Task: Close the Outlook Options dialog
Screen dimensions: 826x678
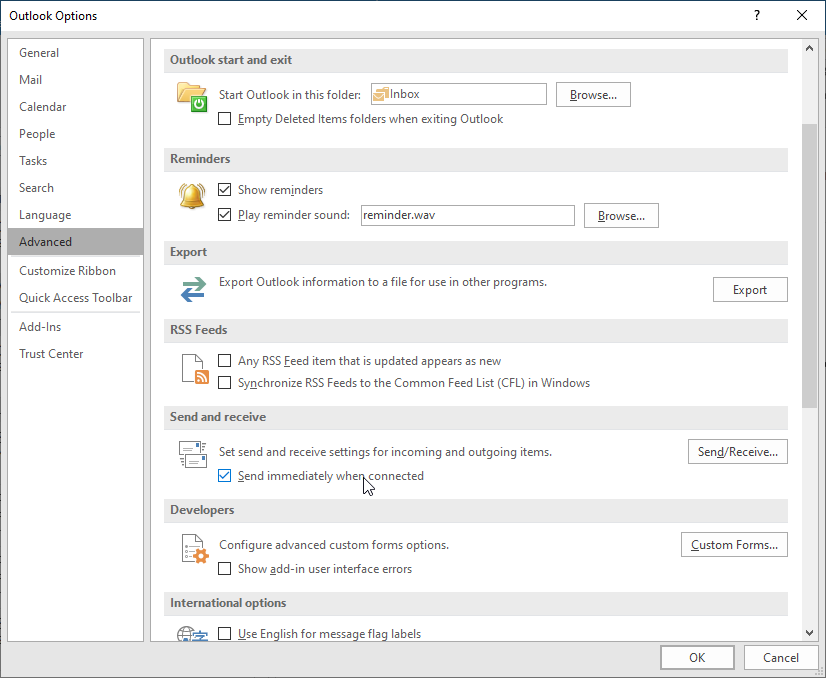Action: pos(802,15)
